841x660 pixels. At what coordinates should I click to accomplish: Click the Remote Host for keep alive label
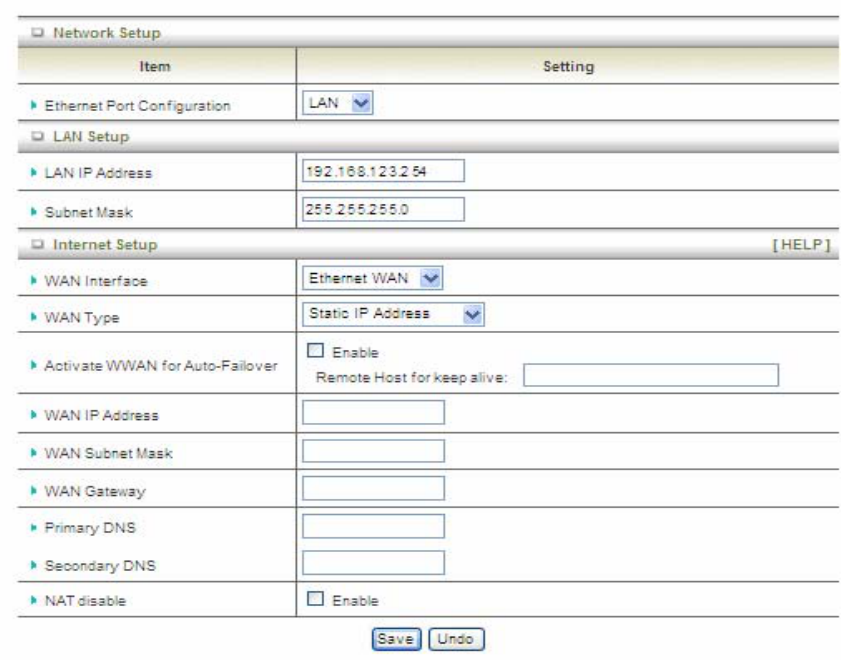click(411, 377)
